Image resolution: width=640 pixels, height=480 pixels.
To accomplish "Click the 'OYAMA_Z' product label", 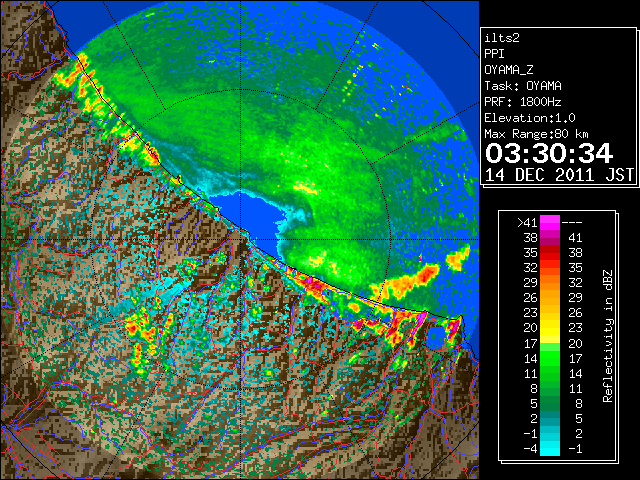I will click(509, 70).
